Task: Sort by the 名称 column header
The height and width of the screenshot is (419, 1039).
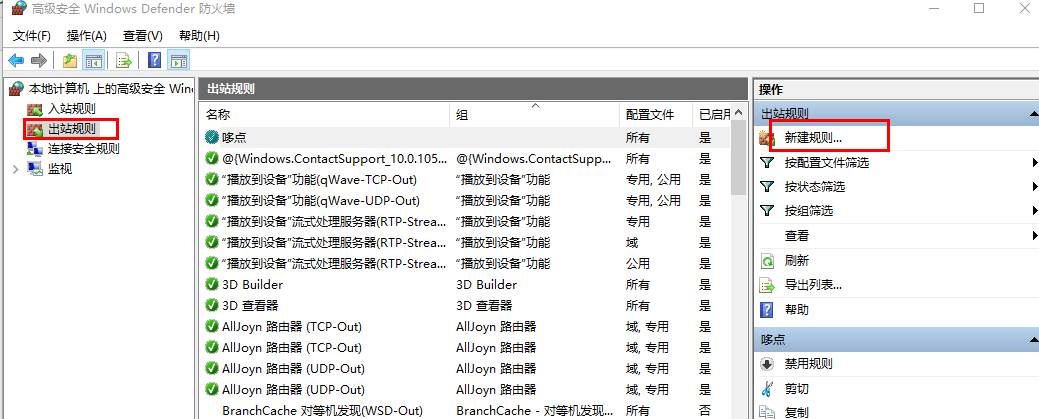Action: 324,115
